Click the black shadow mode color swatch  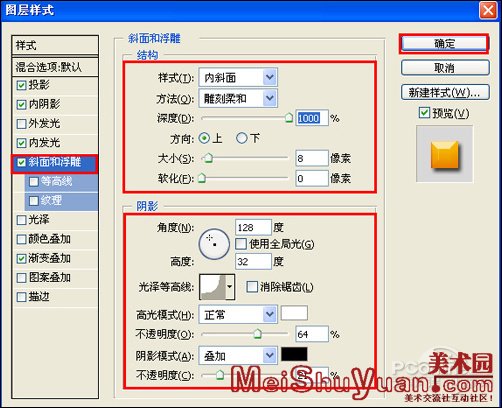[x=294, y=354]
